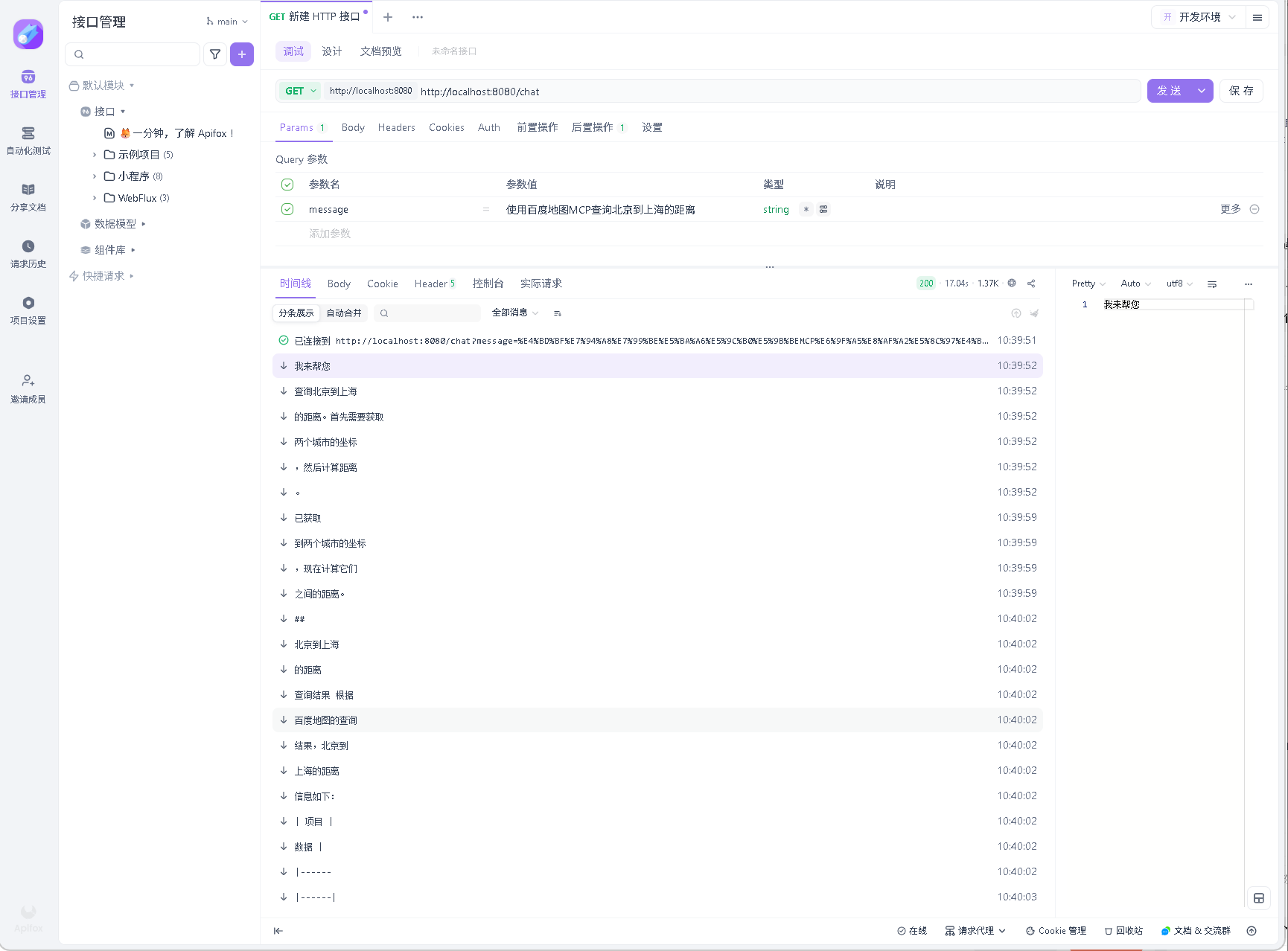
Task: Open the request Headers tab
Action: (x=397, y=128)
